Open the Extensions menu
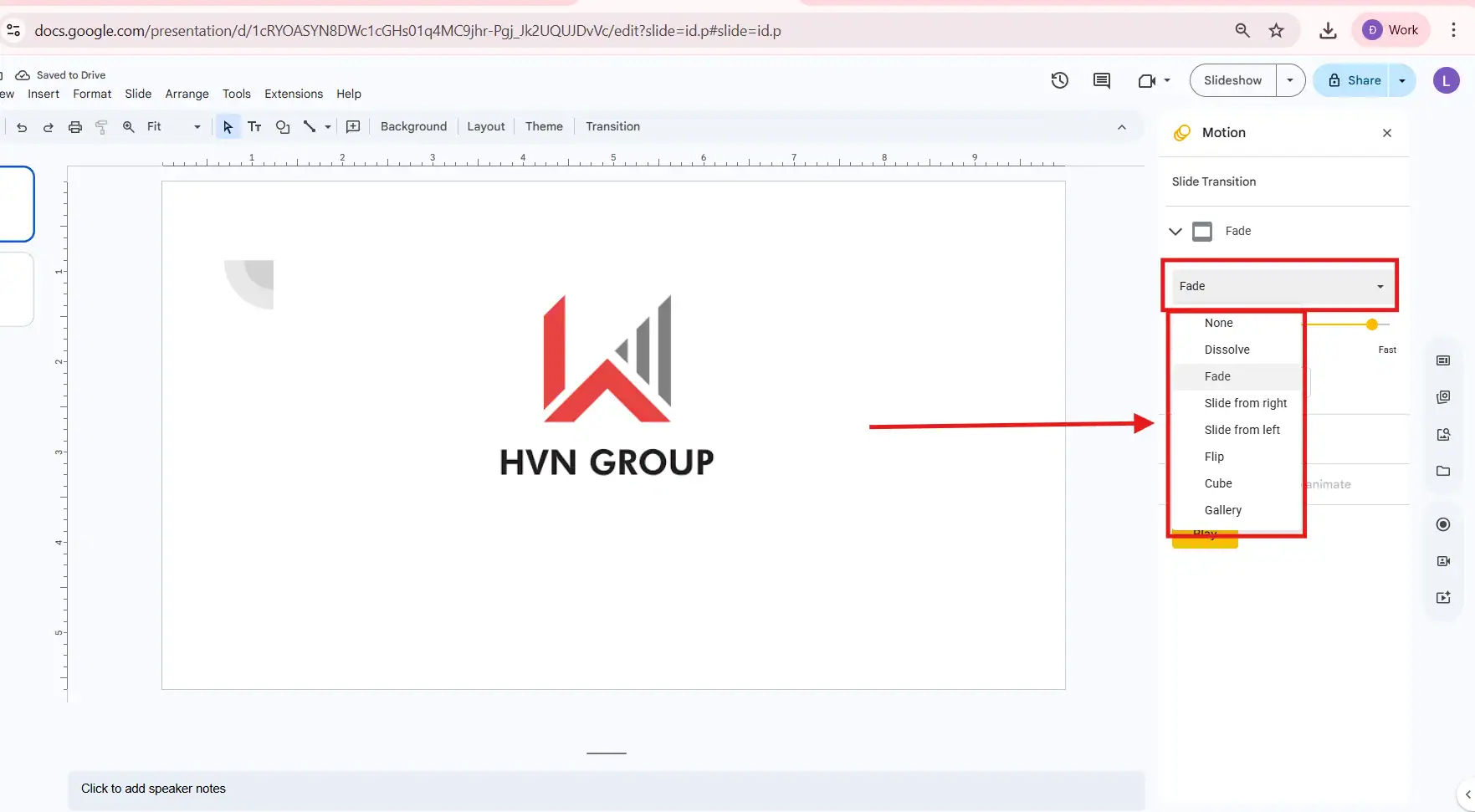Image resolution: width=1475 pixels, height=812 pixels. tap(294, 94)
